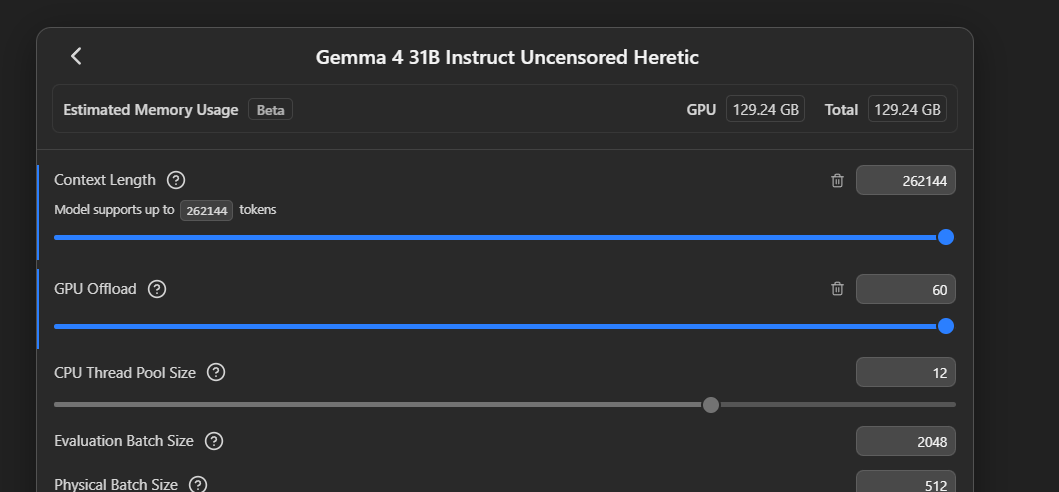Click the 262144 supported tokens badge
1059x492 pixels.
(x=207, y=210)
